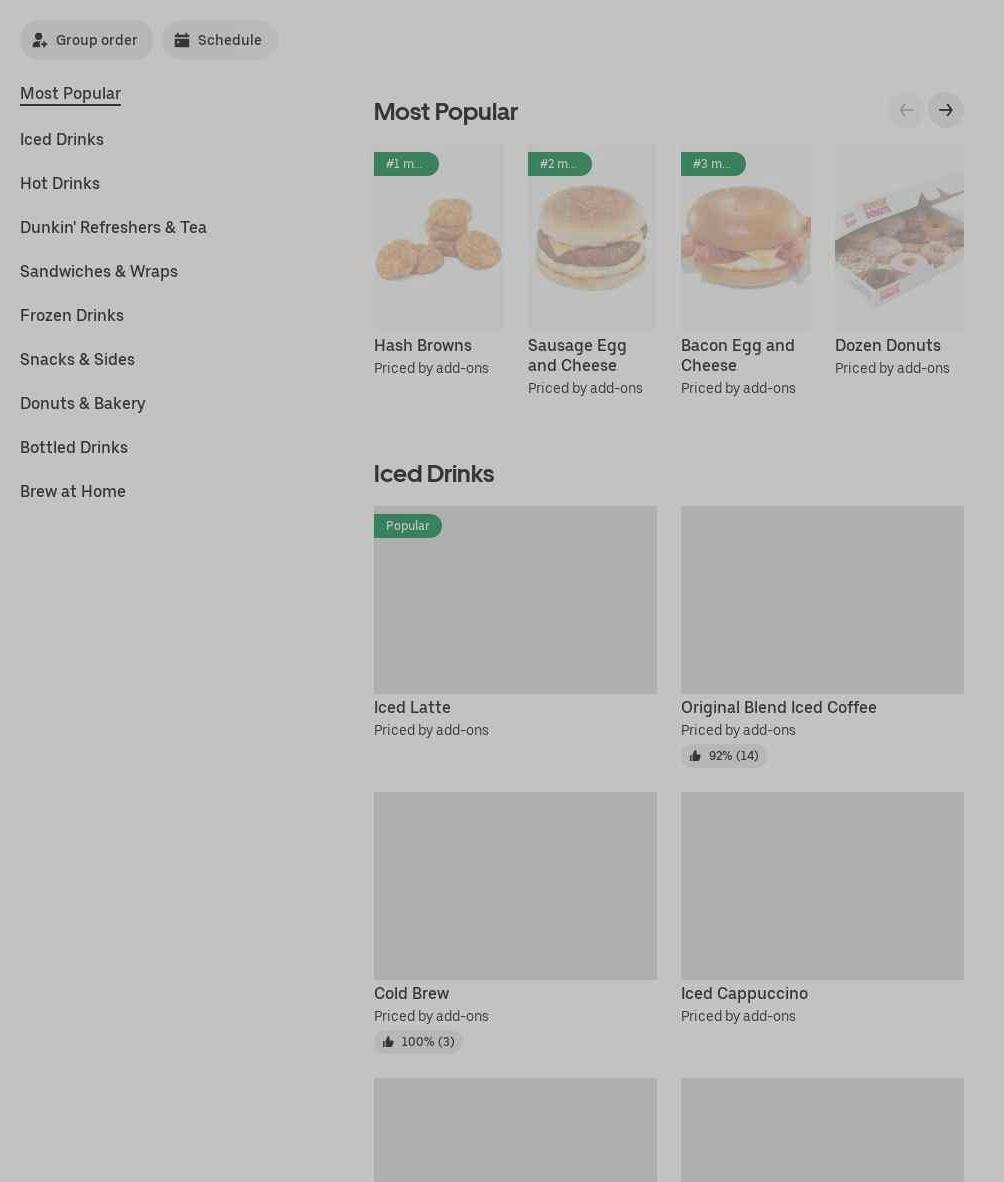Open the Schedule button
This screenshot has height=1182, width=1004.
point(219,40)
